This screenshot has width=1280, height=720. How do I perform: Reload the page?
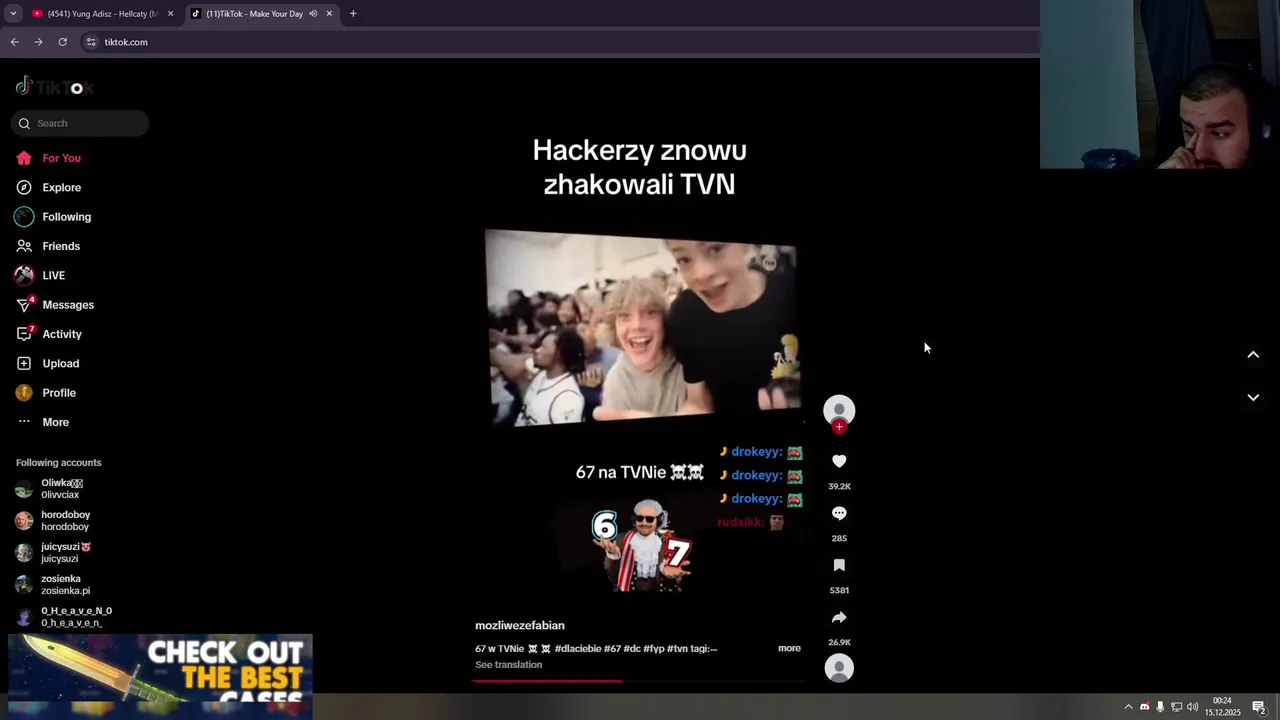(x=62, y=42)
